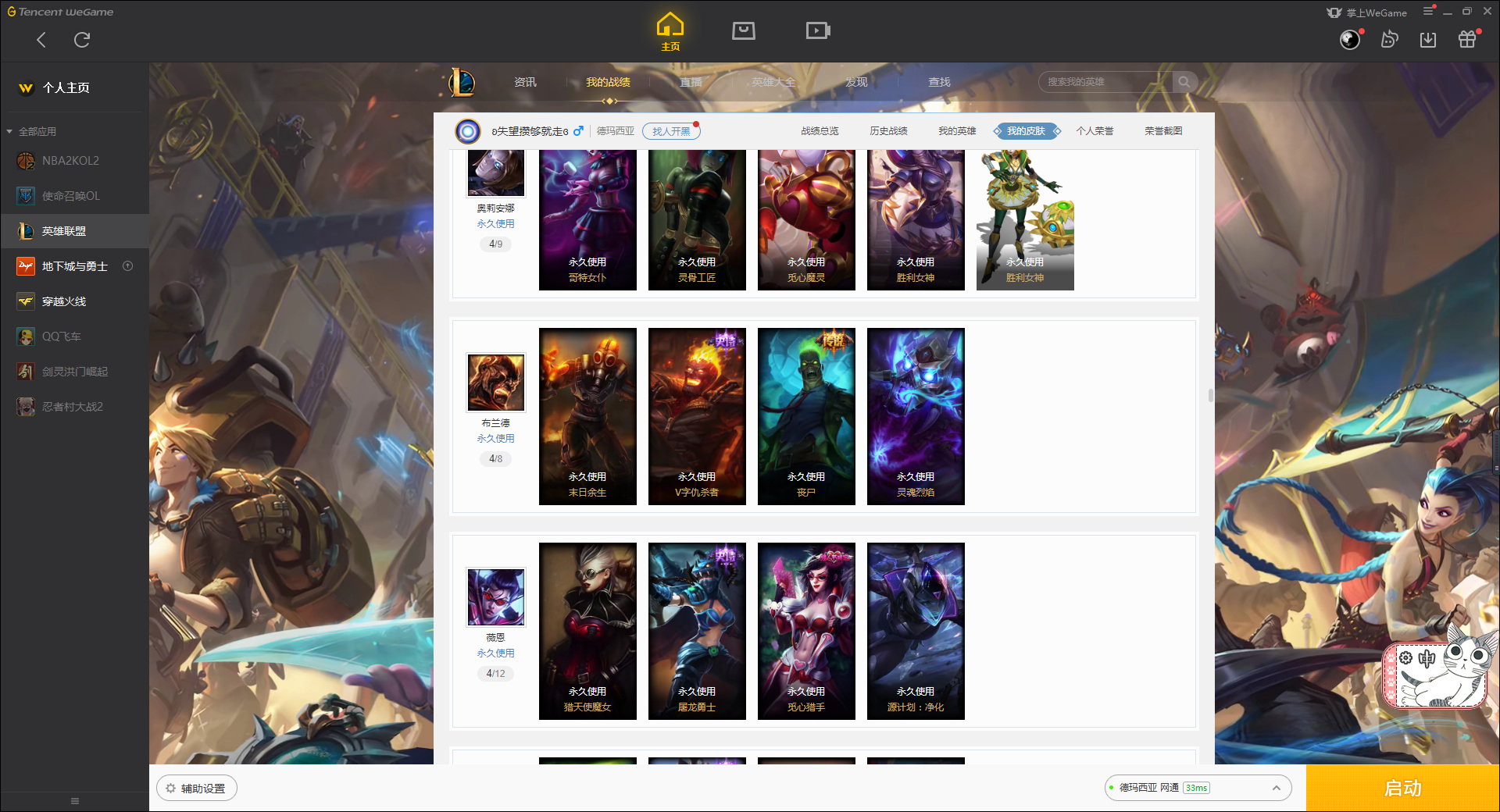Open the 猎天使魔女 skin card

click(x=587, y=631)
